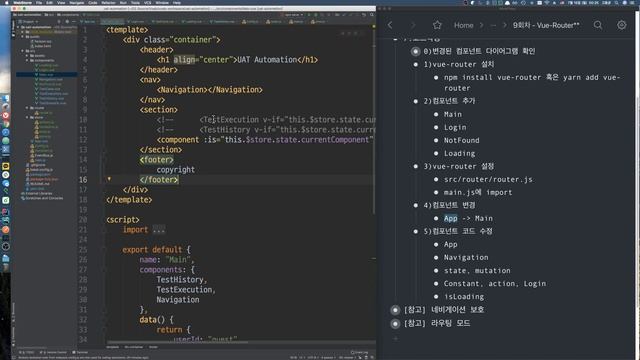Collapse the router folder
Image resolution: width=640 pixels, height=360 pixels.
27,108
